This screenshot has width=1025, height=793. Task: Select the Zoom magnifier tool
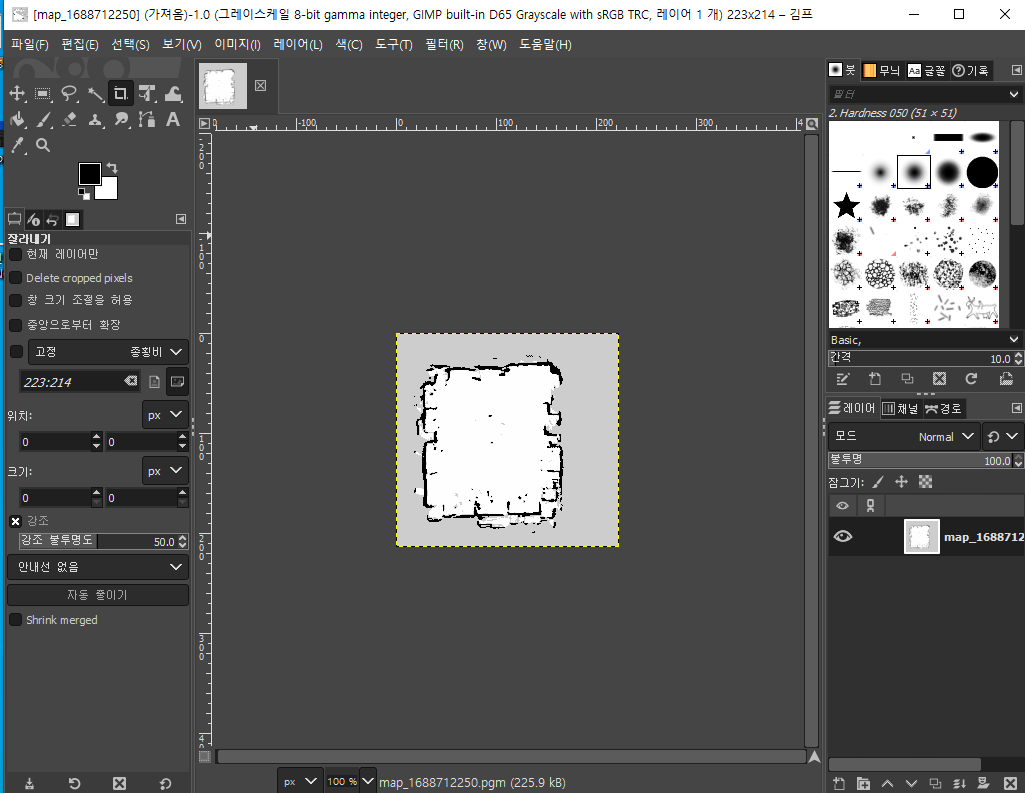coord(43,146)
